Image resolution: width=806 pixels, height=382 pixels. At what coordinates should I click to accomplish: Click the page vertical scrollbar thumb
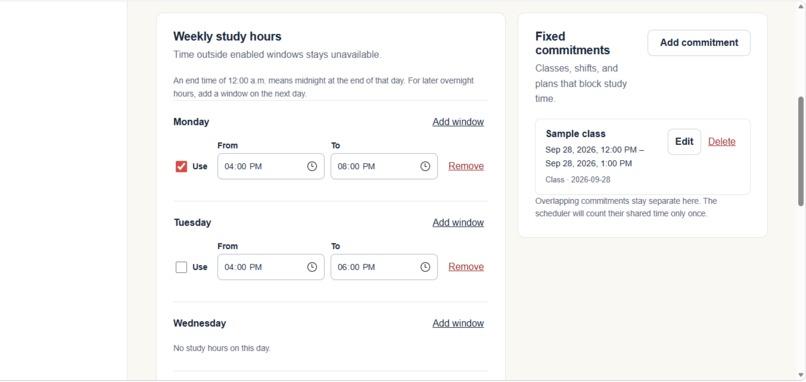pos(800,151)
